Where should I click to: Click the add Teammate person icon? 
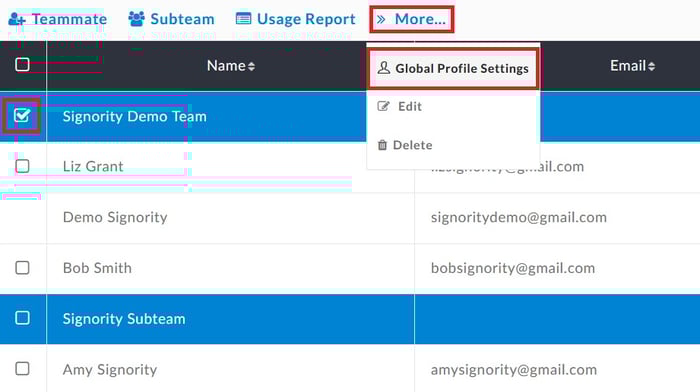[17, 19]
